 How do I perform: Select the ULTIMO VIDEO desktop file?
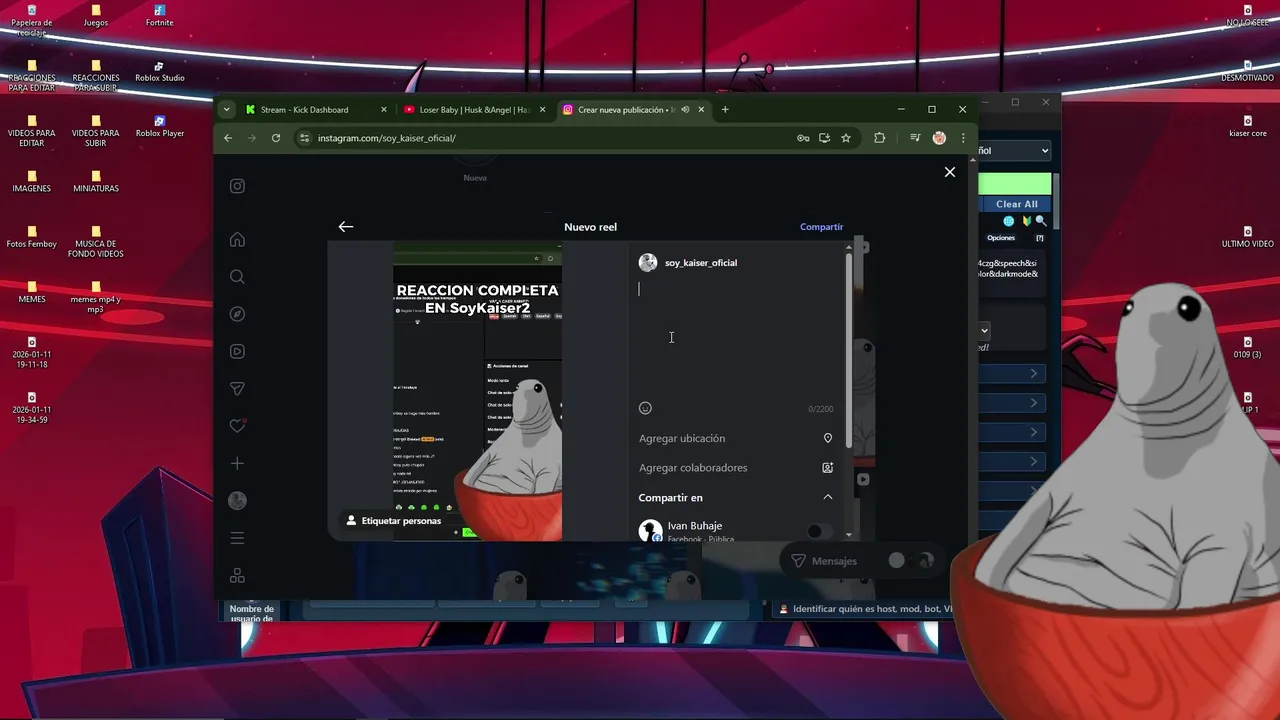click(x=1247, y=237)
